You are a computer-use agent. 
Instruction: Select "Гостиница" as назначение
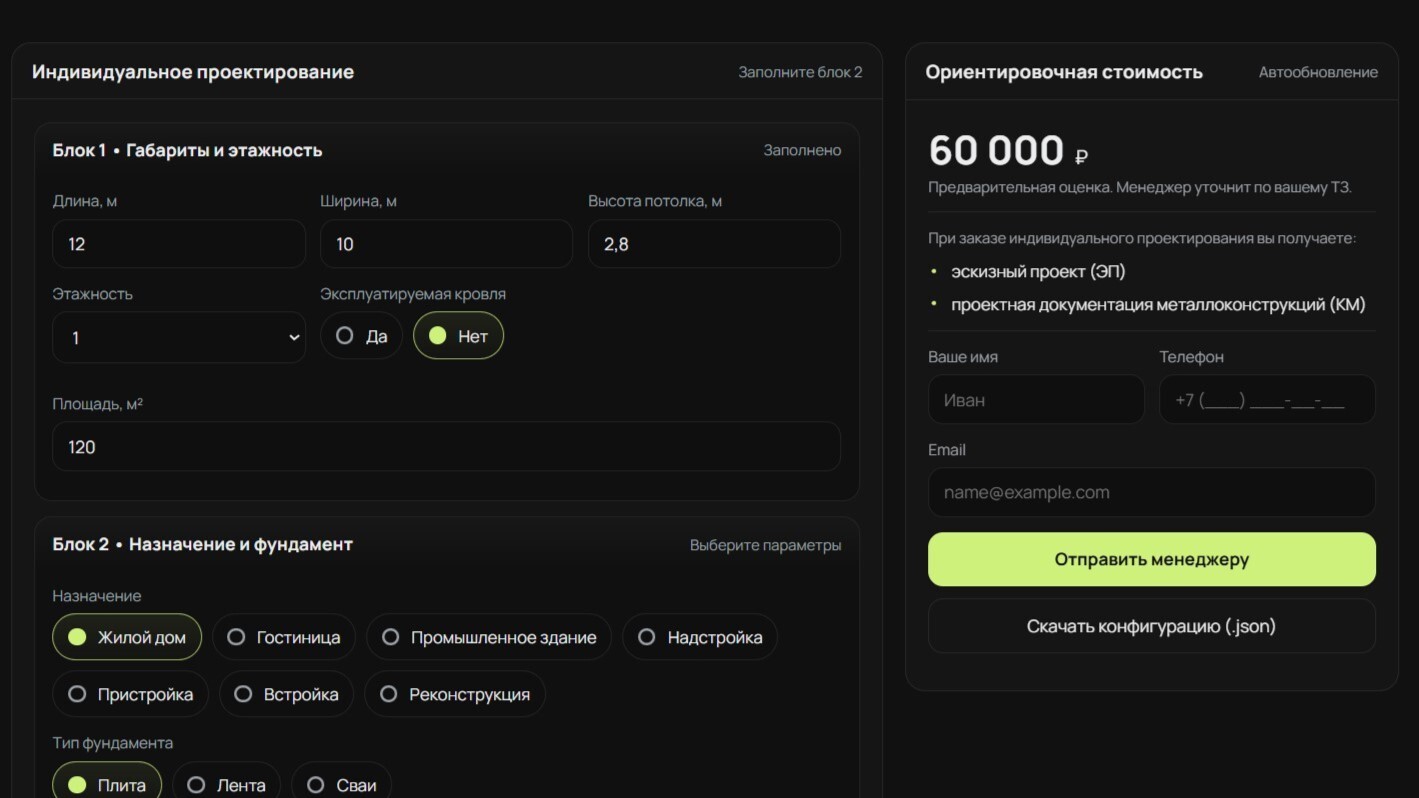pyautogui.click(x=283, y=636)
